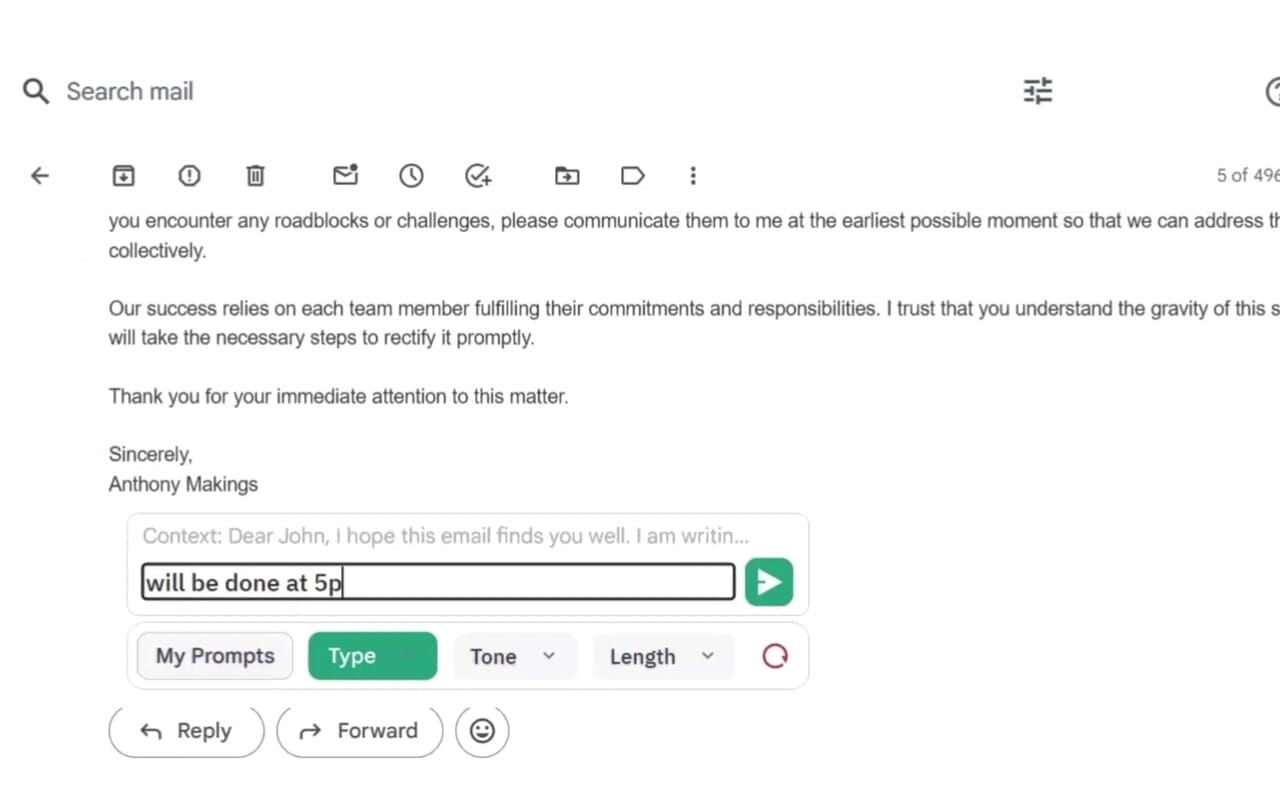
Task: Open the emoji reaction button
Action: click(482, 731)
